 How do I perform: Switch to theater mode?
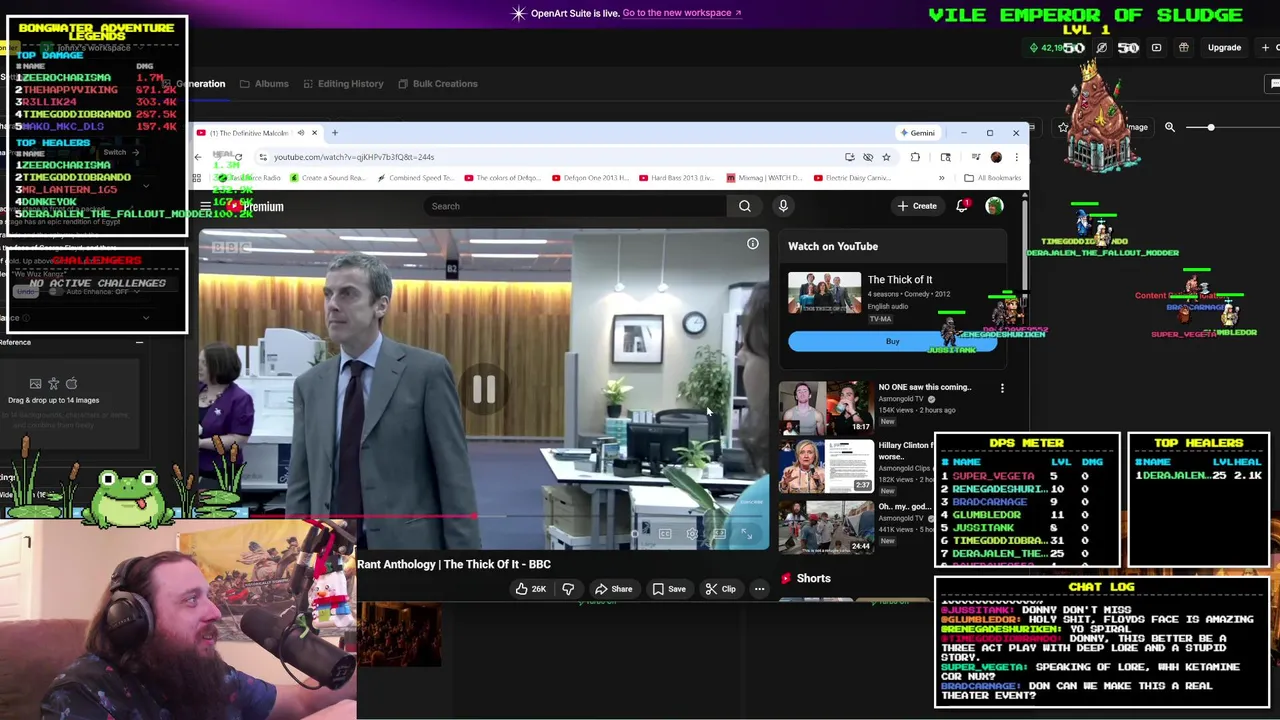pos(719,534)
